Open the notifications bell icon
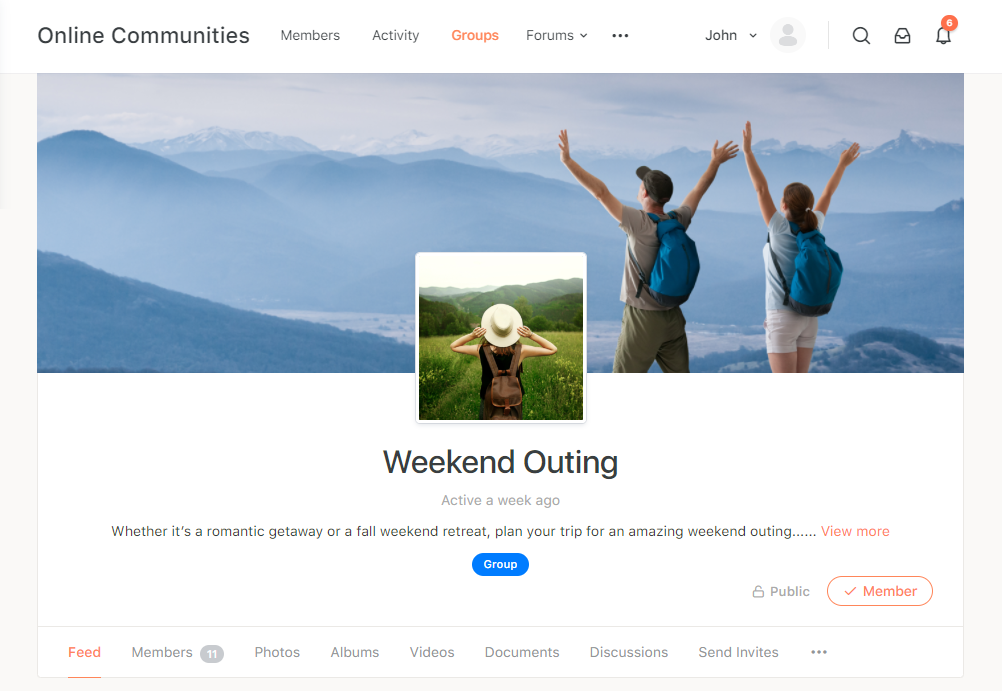1002x691 pixels. (x=943, y=36)
